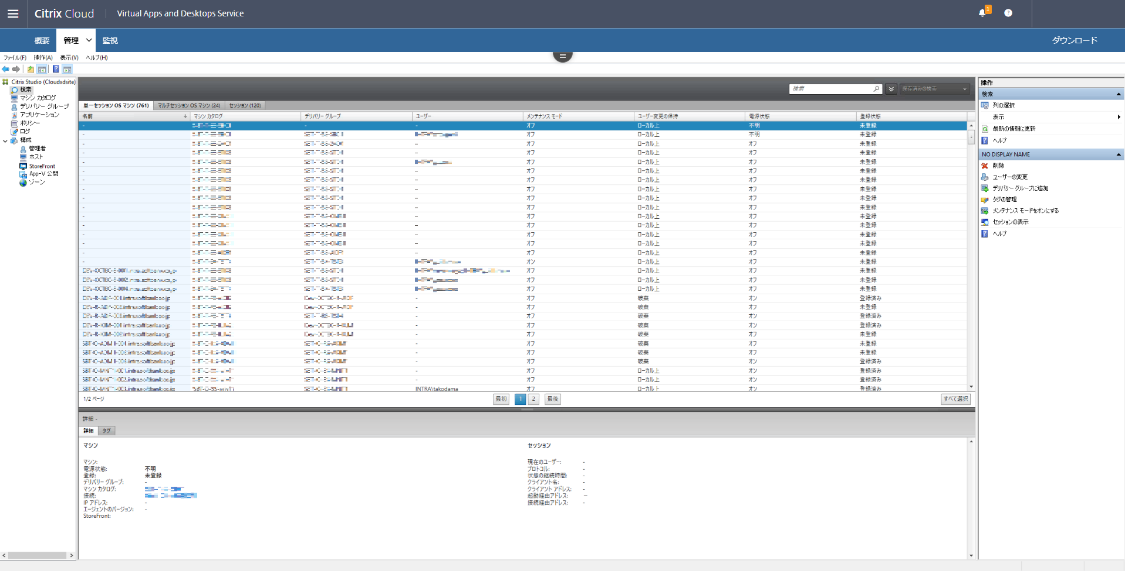This screenshot has width=1125, height=571.
Task: Open App-V 公開 in the tree
Action: point(43,174)
